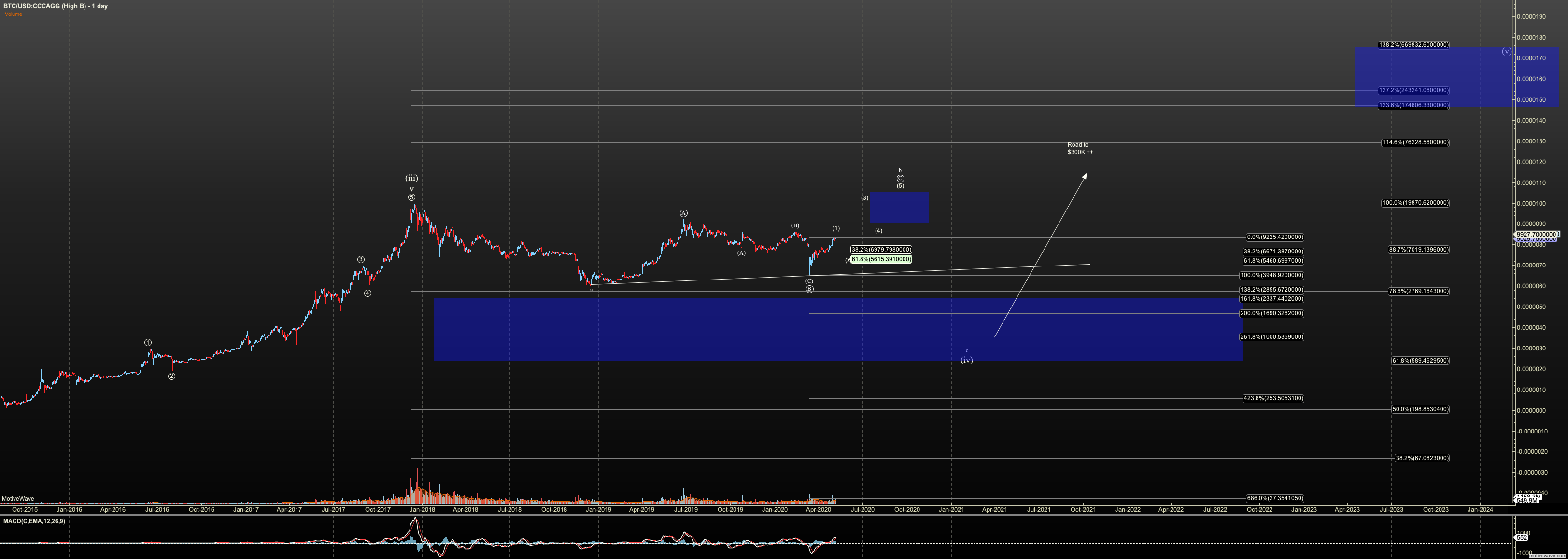Screen dimensions: 1568x559
Task: Select the highlighted 61.8%(5615.3910000) Fibonacci label
Action: pos(881,259)
